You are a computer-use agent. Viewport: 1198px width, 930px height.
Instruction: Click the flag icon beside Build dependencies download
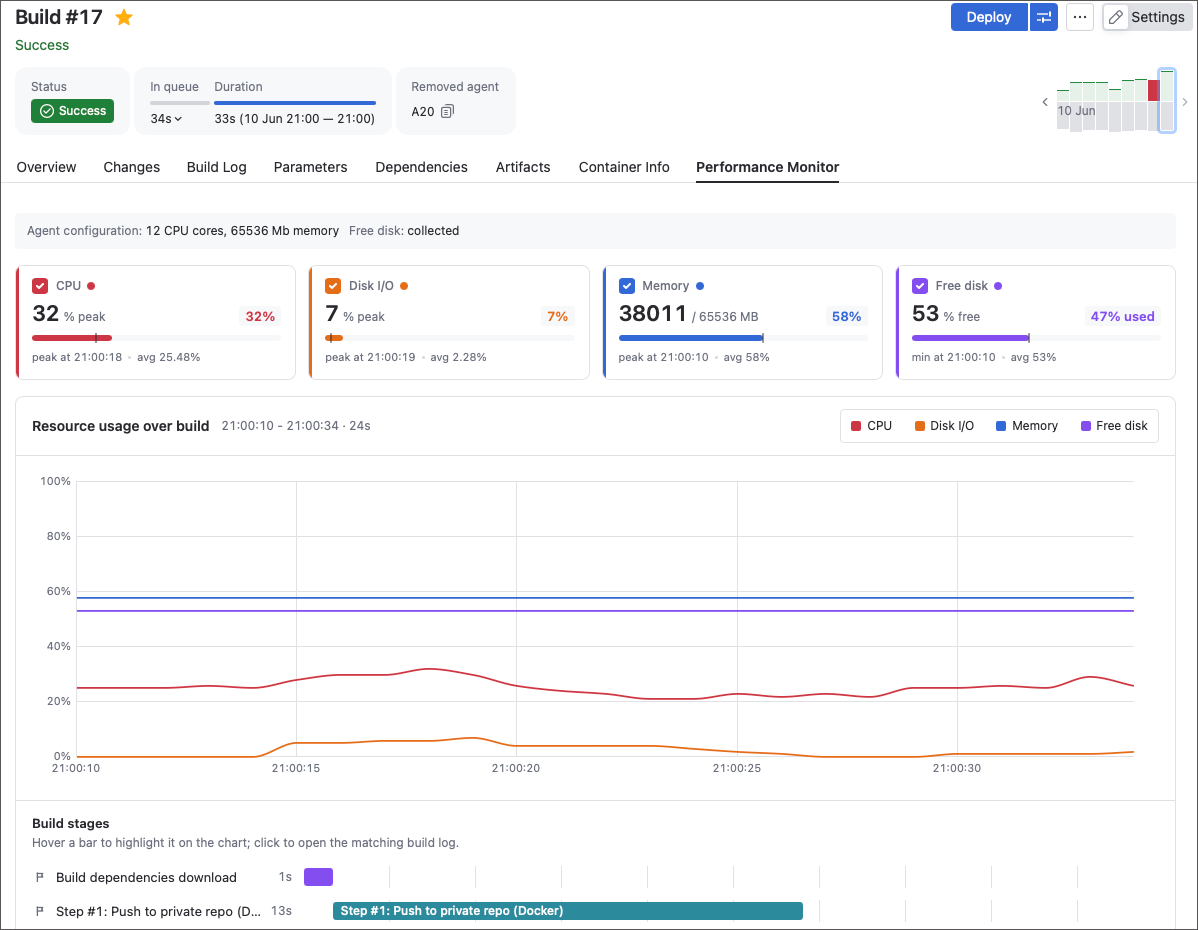[40, 877]
